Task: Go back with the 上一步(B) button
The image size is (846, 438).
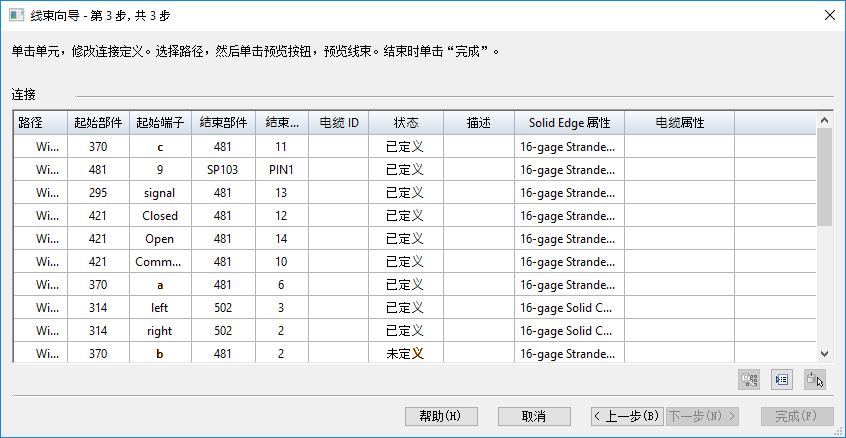Action: tap(626, 416)
